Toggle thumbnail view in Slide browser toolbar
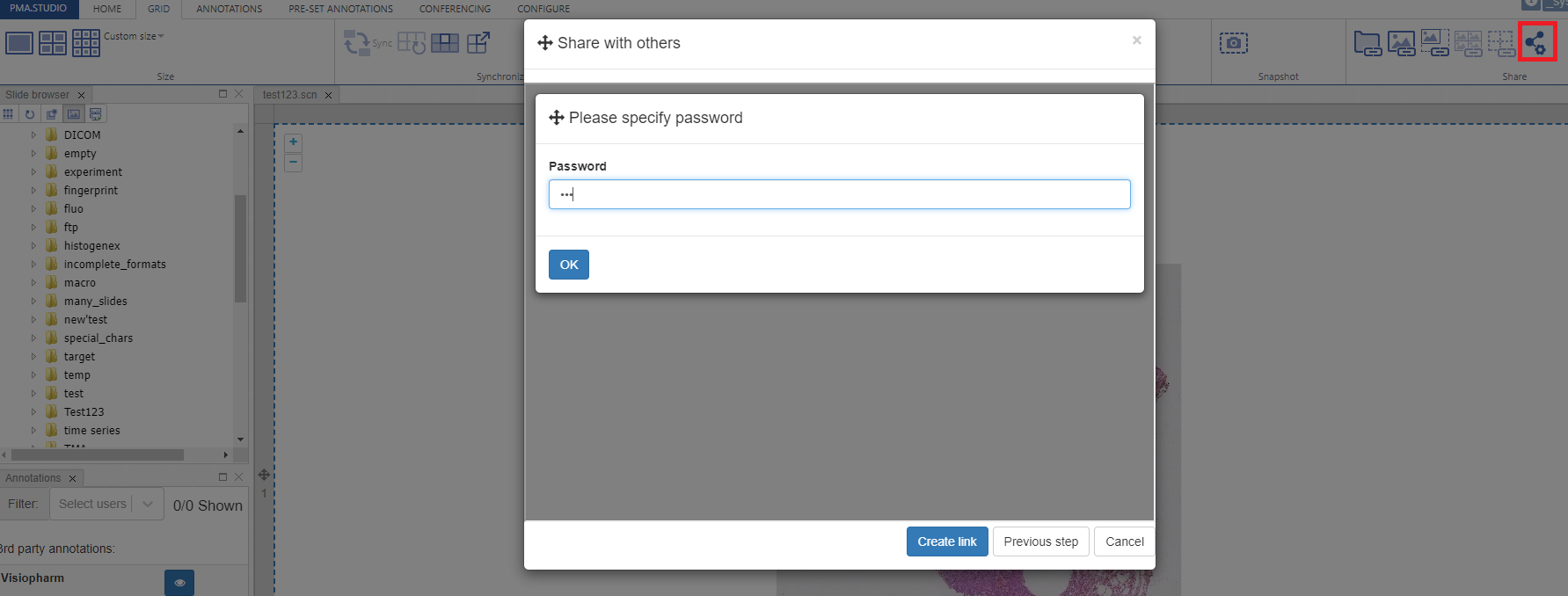Image resolution: width=1568 pixels, height=596 pixels. click(x=74, y=114)
